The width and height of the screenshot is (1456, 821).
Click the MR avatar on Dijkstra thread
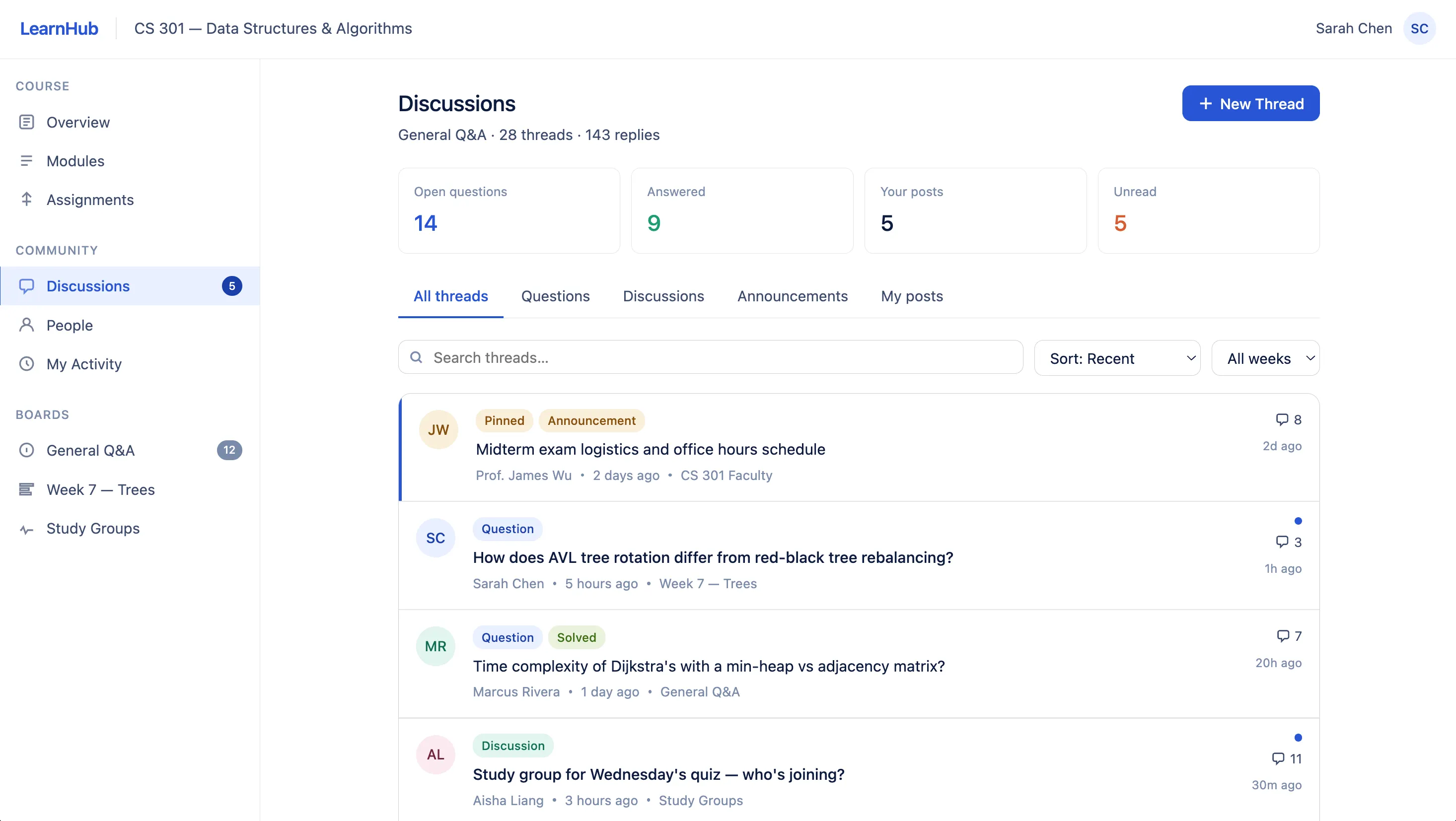point(435,646)
